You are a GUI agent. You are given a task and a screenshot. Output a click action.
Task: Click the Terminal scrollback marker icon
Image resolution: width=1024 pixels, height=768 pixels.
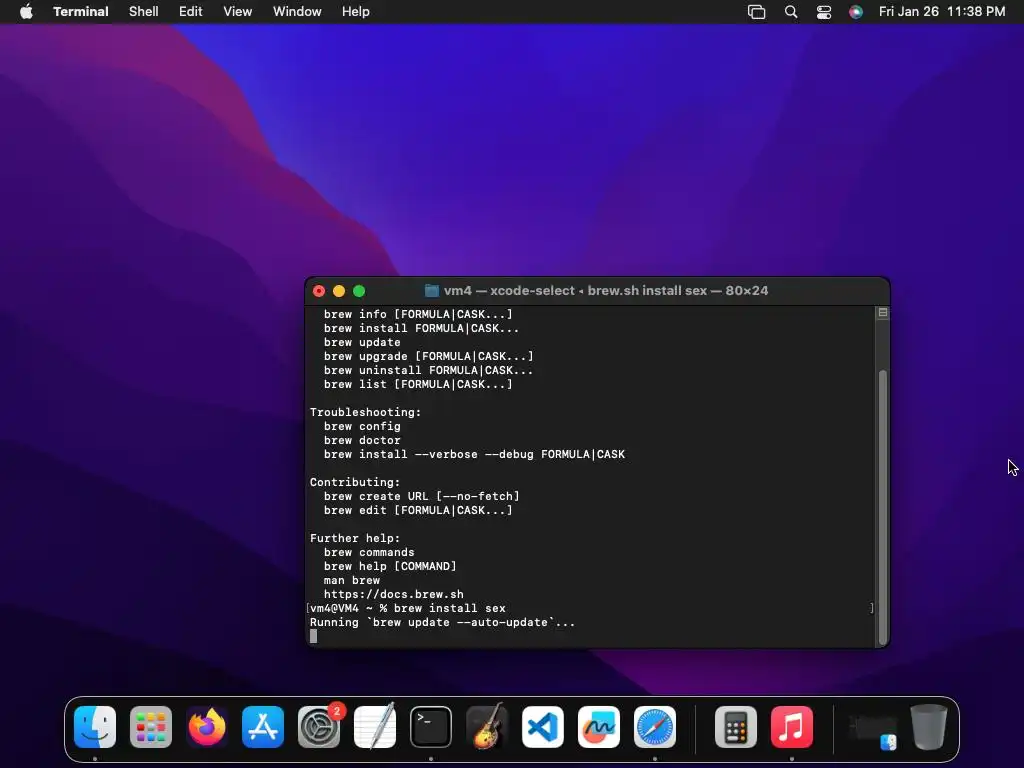coord(882,313)
